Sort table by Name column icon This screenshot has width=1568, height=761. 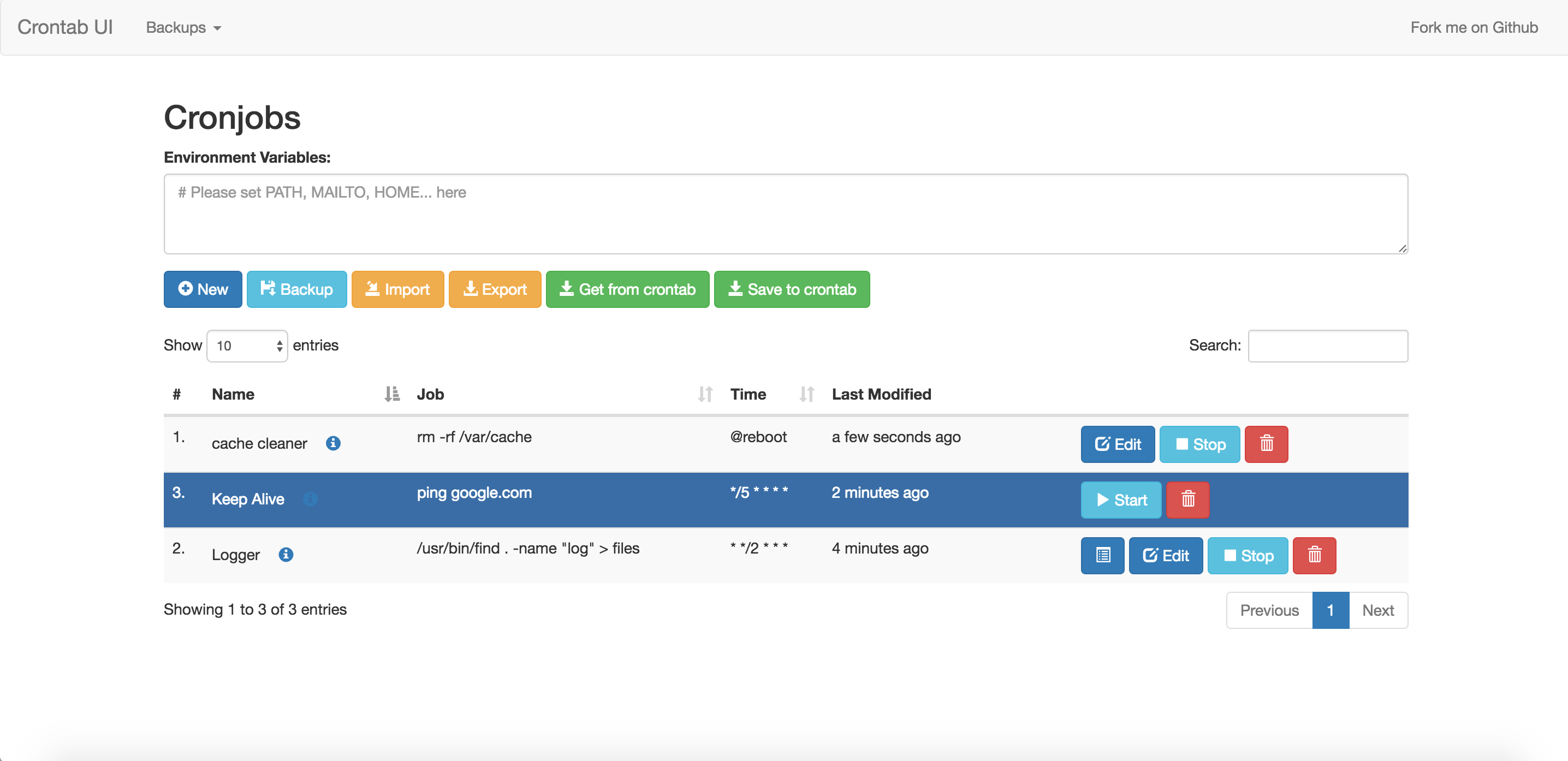[x=392, y=394]
